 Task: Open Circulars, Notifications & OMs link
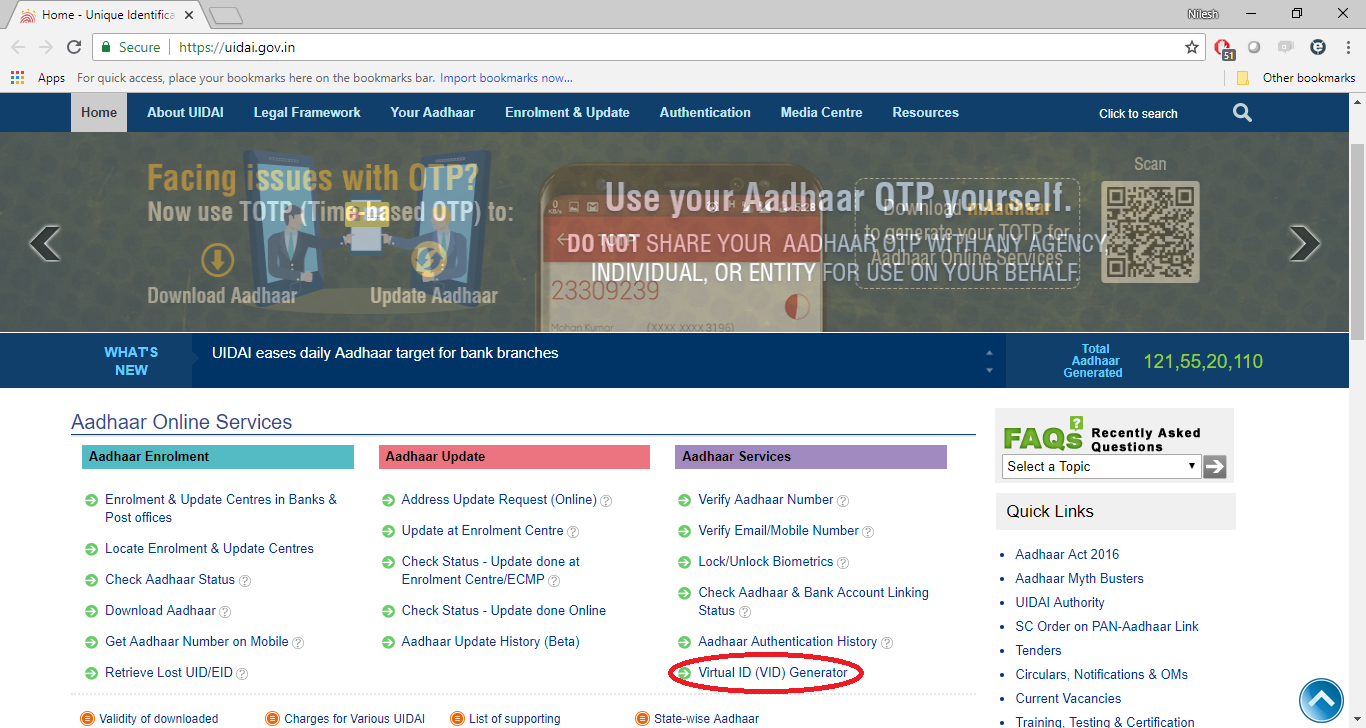[1102, 675]
